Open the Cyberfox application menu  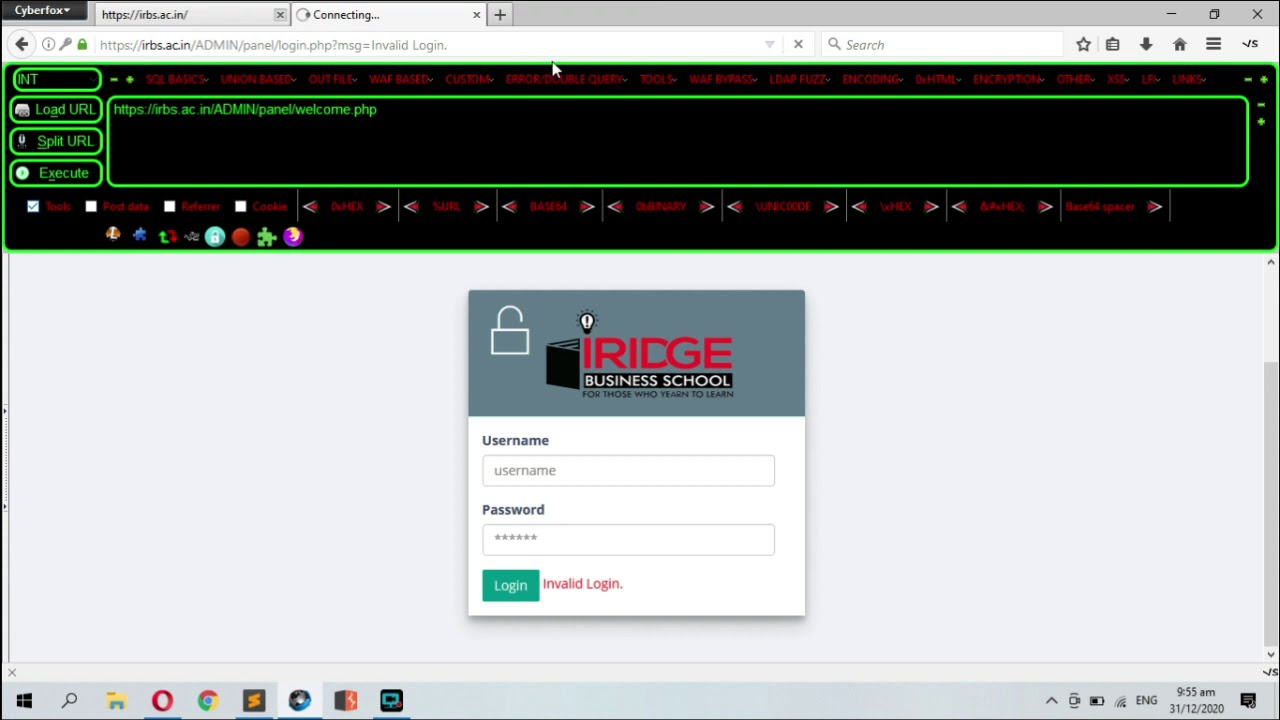pos(42,10)
